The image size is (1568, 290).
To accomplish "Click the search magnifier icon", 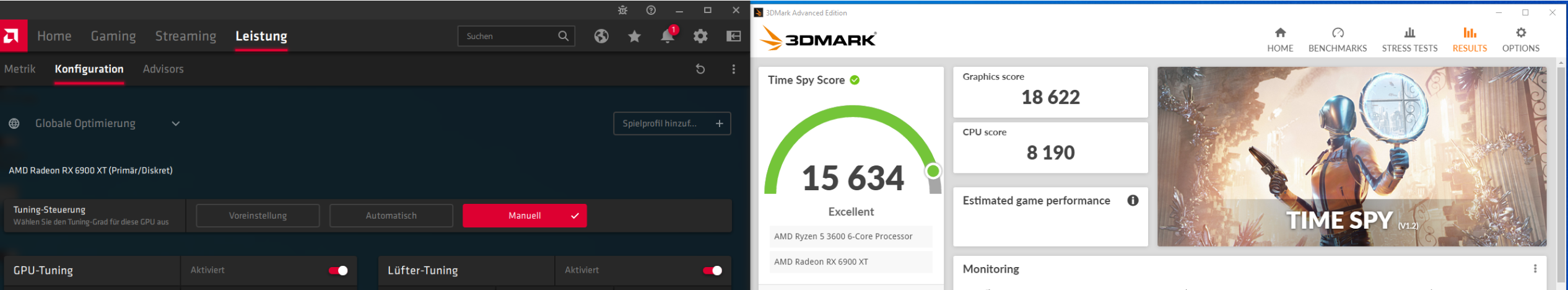I will [563, 36].
